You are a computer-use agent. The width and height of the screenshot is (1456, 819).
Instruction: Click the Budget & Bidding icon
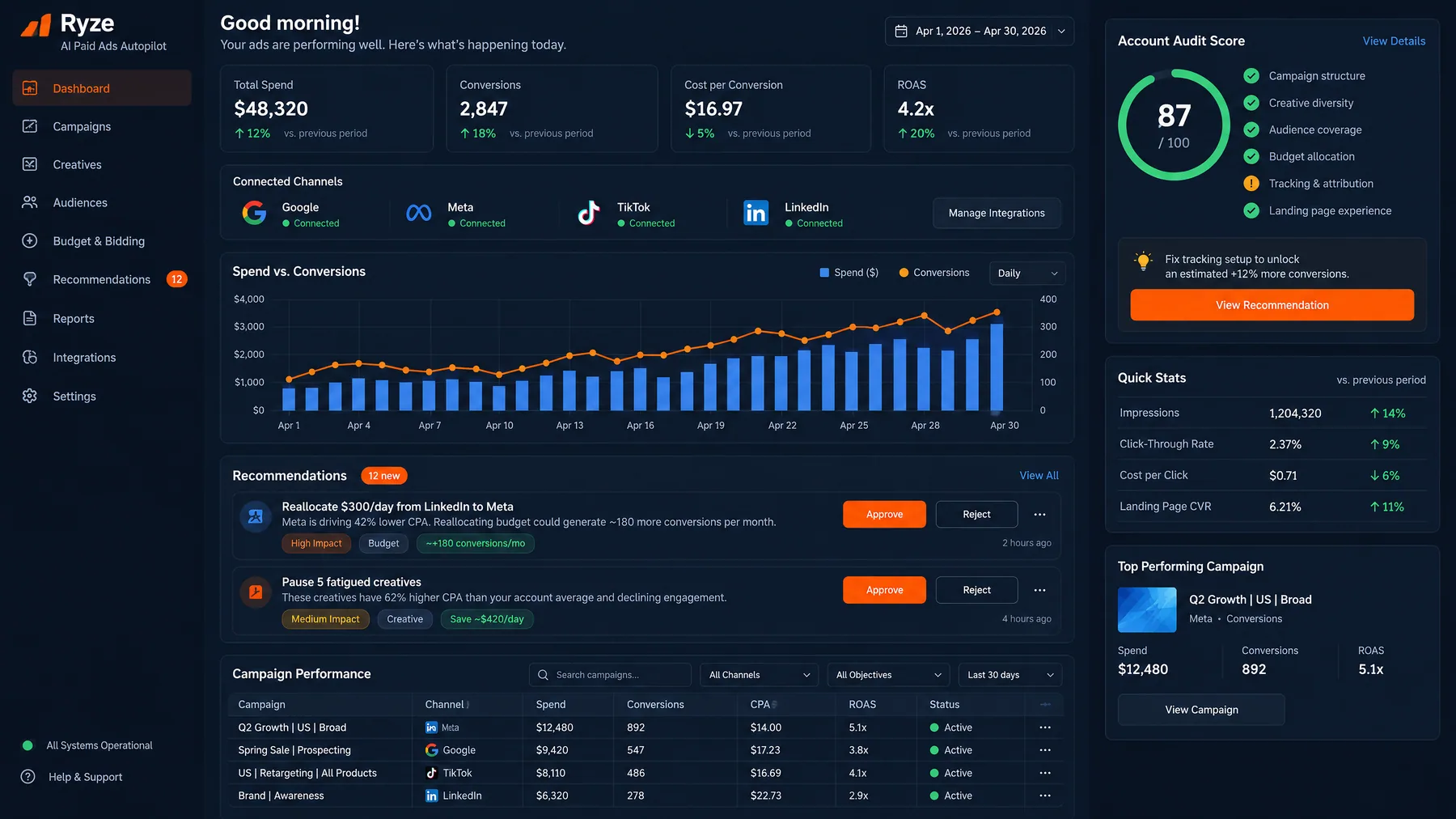30,240
